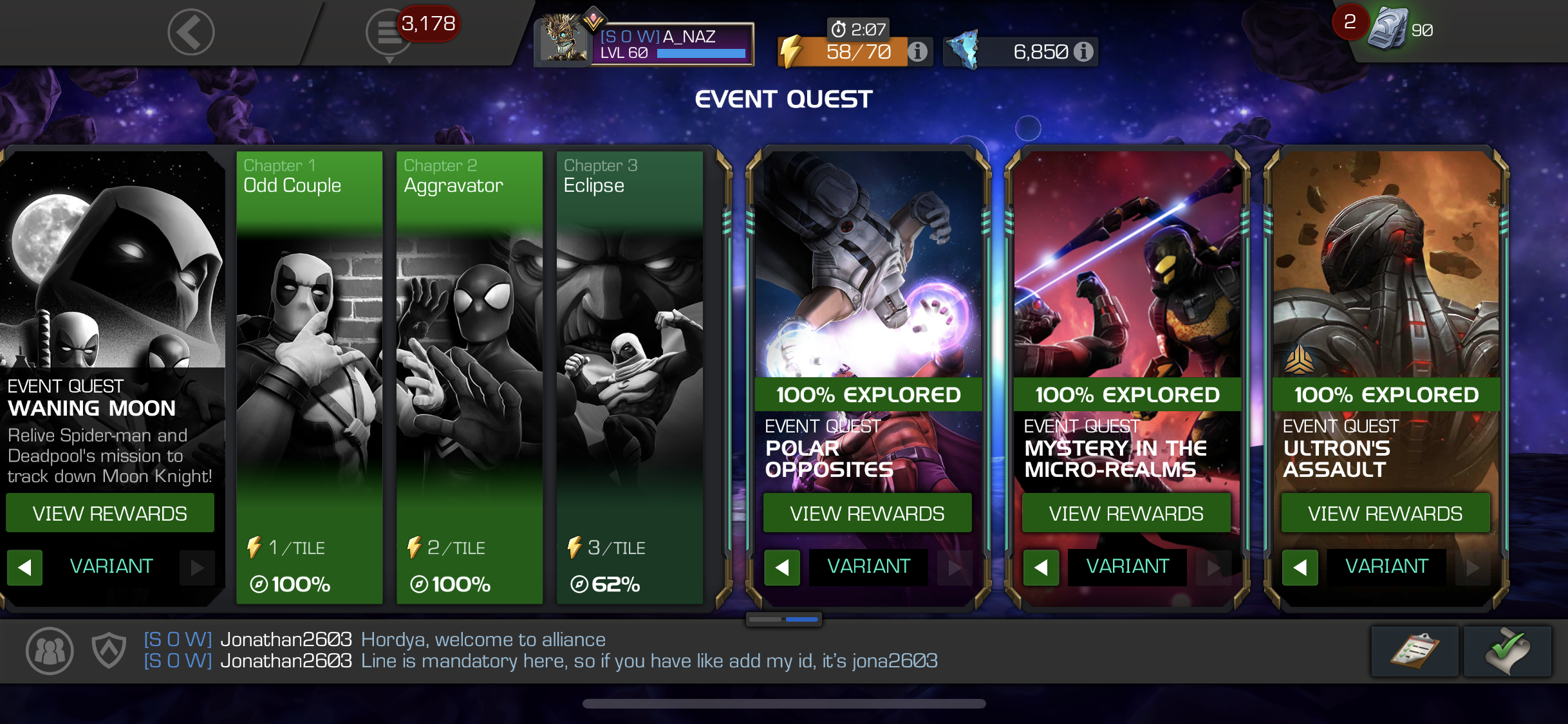1568x724 pixels.
Task: Open the green checkmark completion icon
Action: point(1507,651)
